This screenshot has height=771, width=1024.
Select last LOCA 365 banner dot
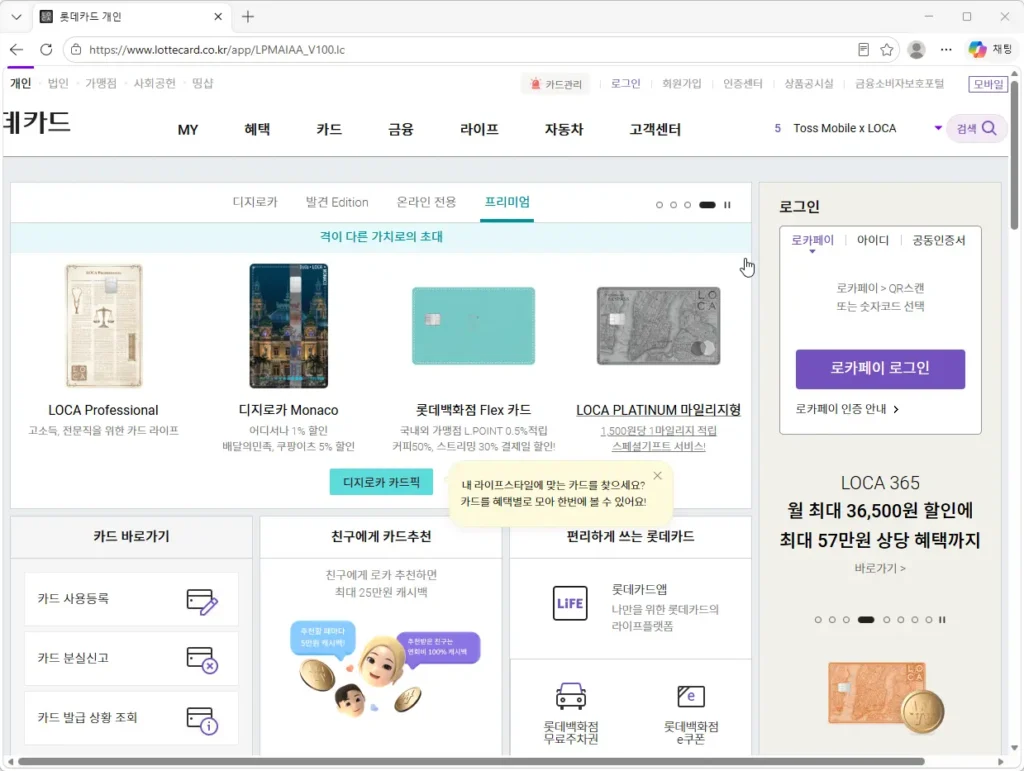(x=929, y=620)
